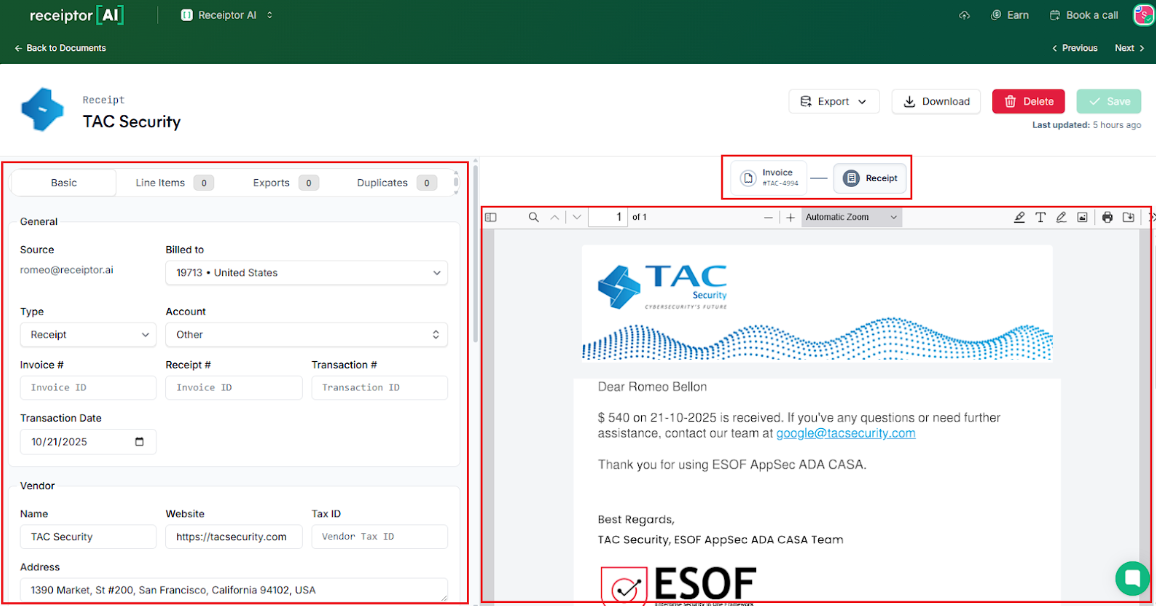
Task: Open find in PDF document
Action: 533,217
